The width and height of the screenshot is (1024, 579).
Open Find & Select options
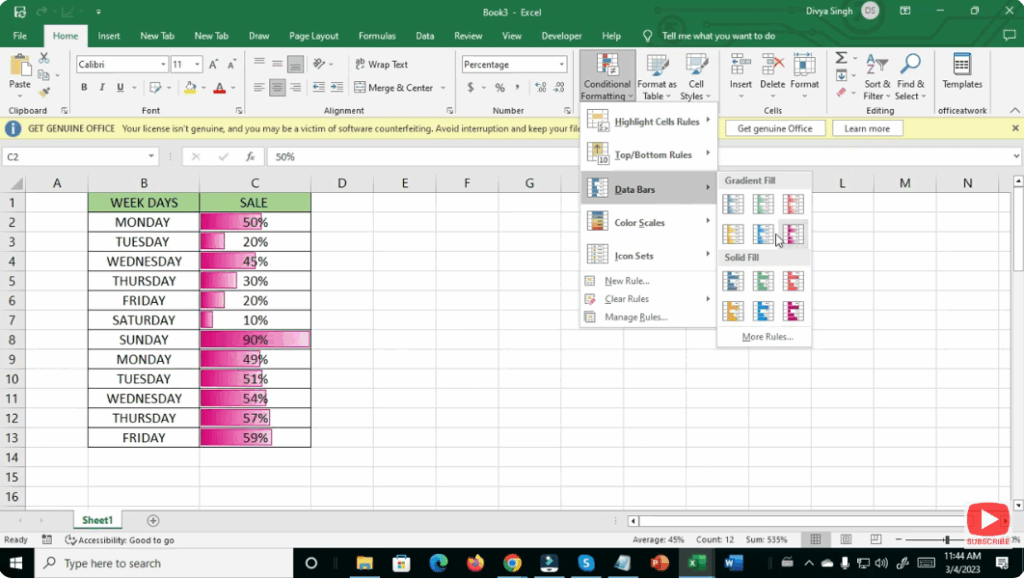tap(908, 81)
